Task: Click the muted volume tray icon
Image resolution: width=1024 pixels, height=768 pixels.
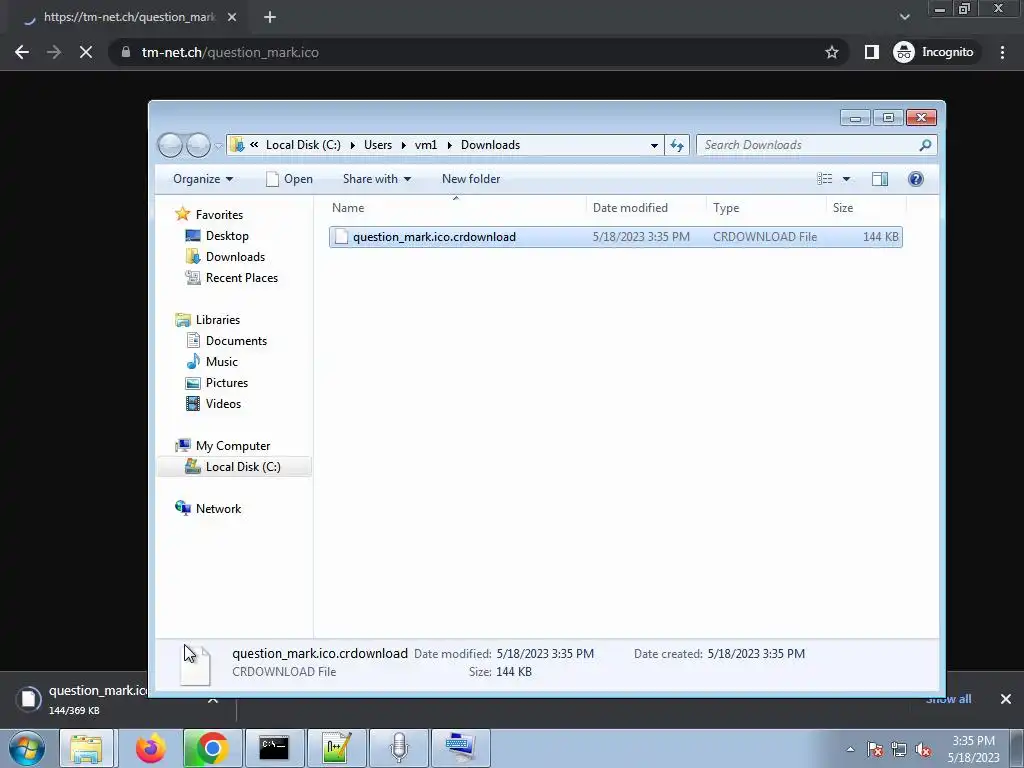Action: (923, 750)
